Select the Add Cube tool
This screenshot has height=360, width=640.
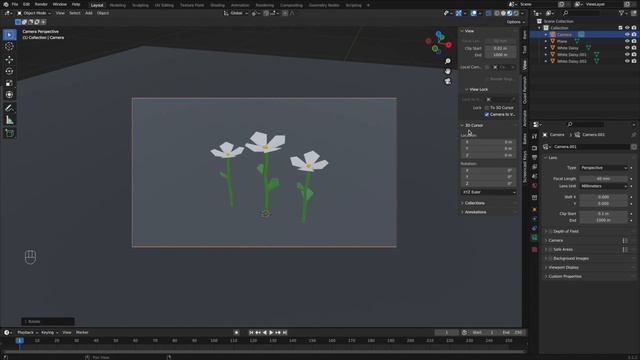point(9,133)
